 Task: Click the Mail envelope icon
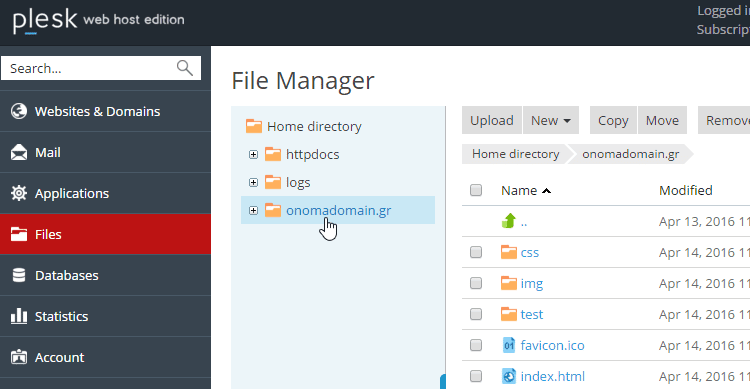point(19,152)
